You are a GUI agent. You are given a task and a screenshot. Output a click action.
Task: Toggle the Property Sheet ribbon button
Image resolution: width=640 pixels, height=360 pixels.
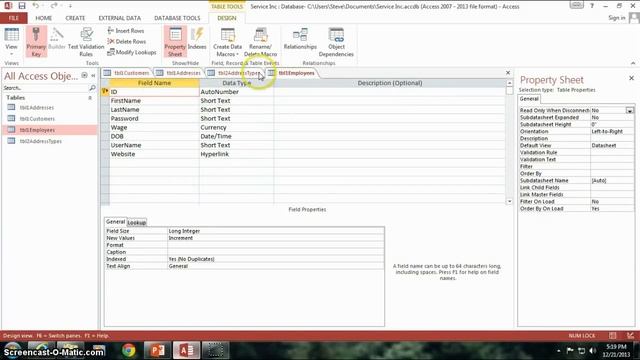(175, 42)
